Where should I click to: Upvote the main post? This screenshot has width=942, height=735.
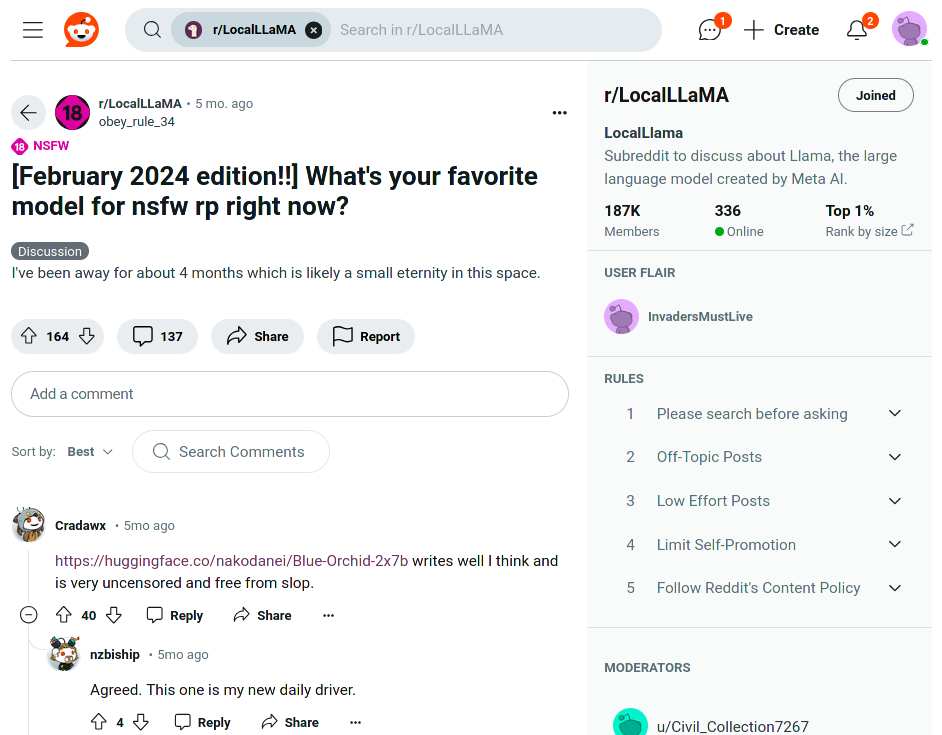click(29, 336)
